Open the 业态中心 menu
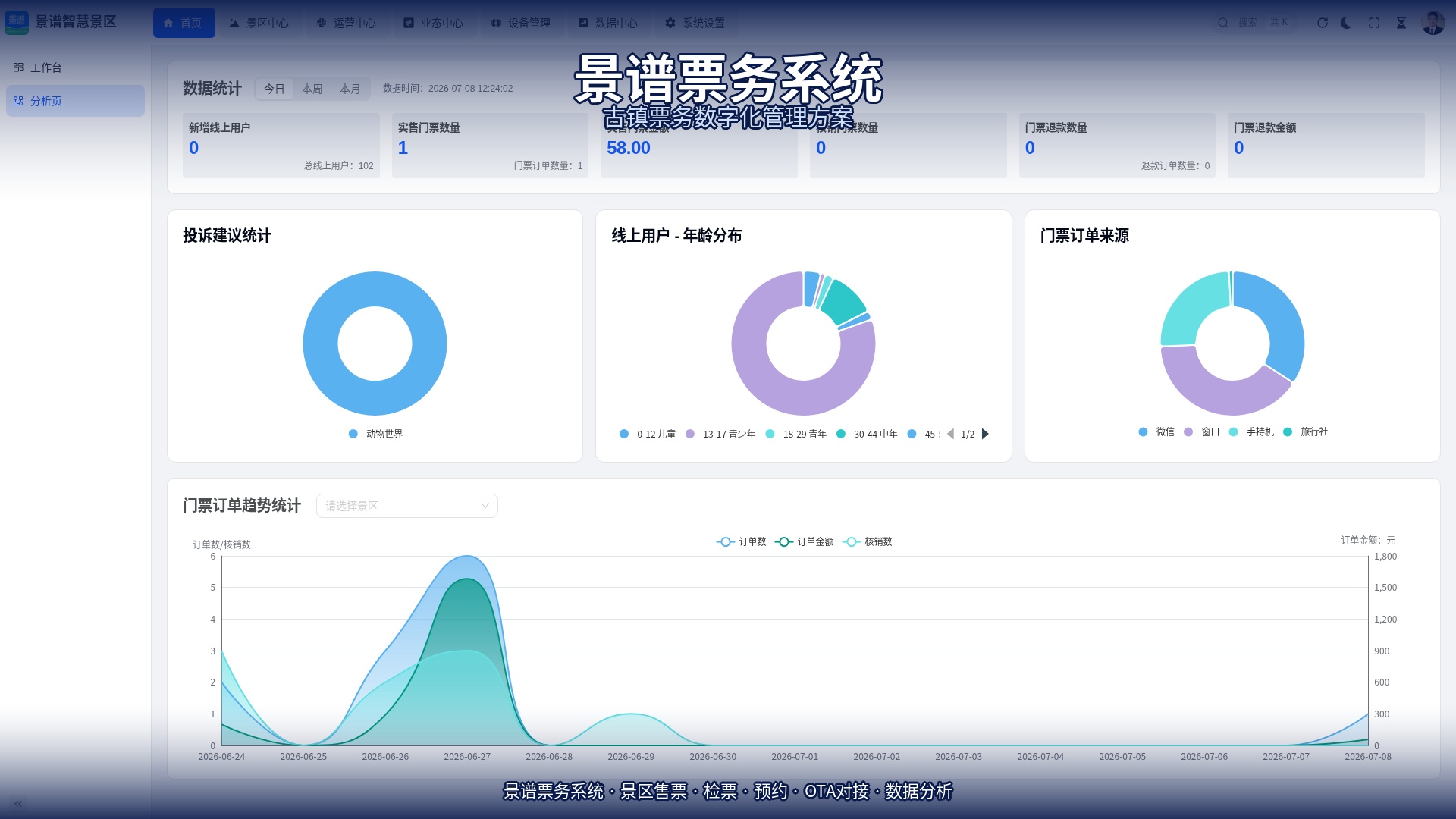Image resolution: width=1456 pixels, height=819 pixels. 434,23
